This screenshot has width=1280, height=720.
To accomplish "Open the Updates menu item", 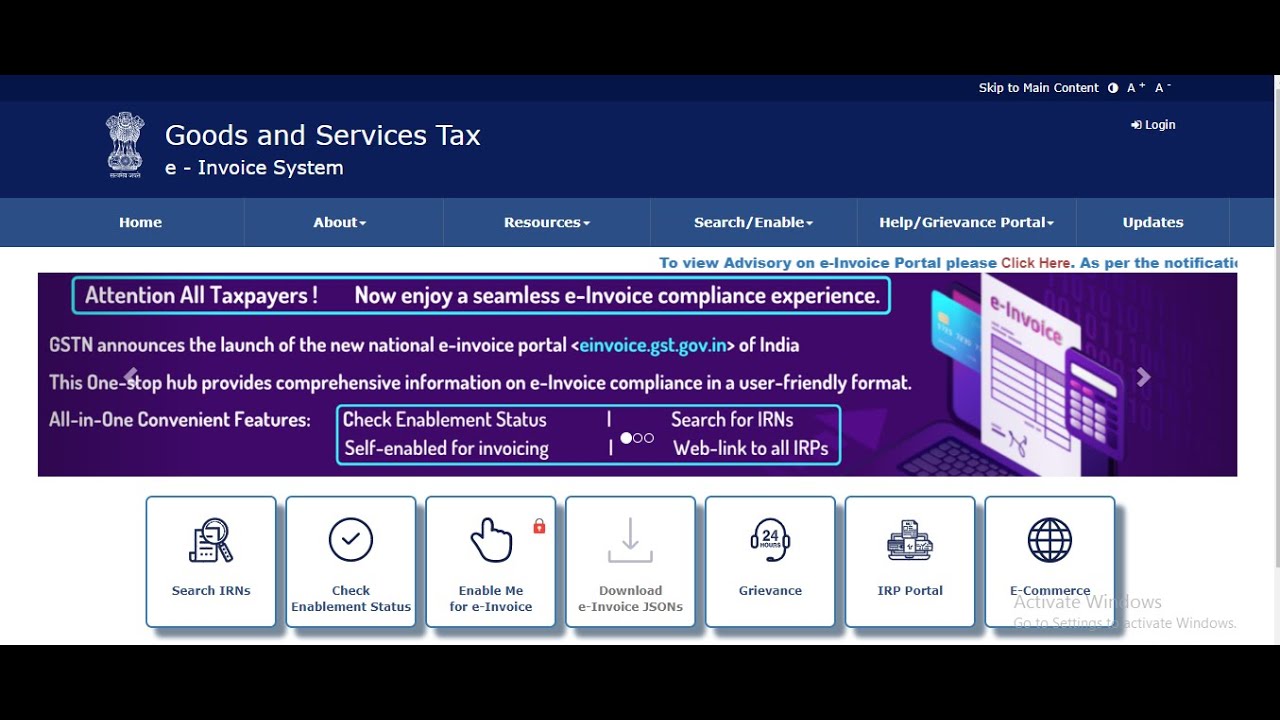I will (1153, 222).
